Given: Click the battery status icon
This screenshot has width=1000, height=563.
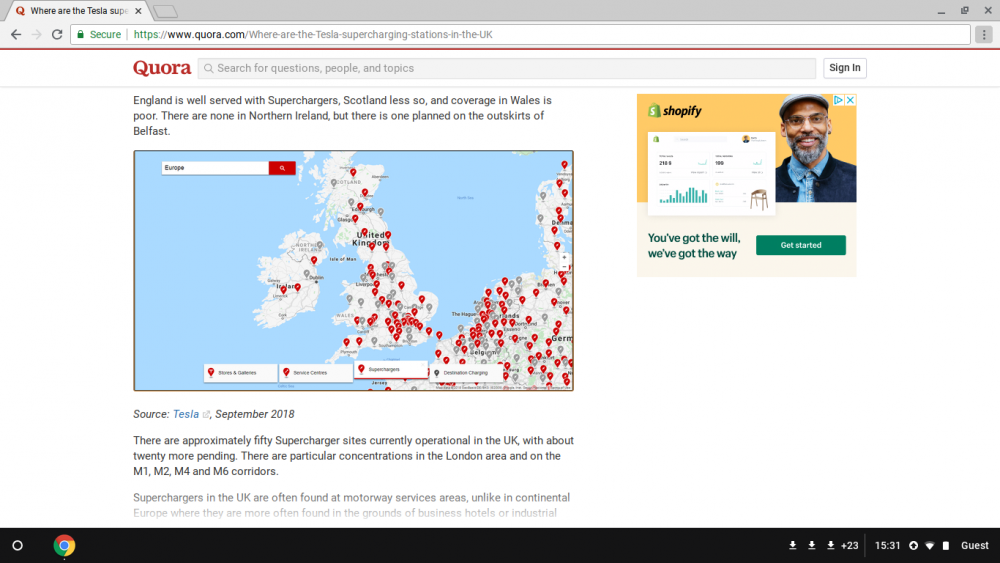Looking at the screenshot, I should (946, 546).
